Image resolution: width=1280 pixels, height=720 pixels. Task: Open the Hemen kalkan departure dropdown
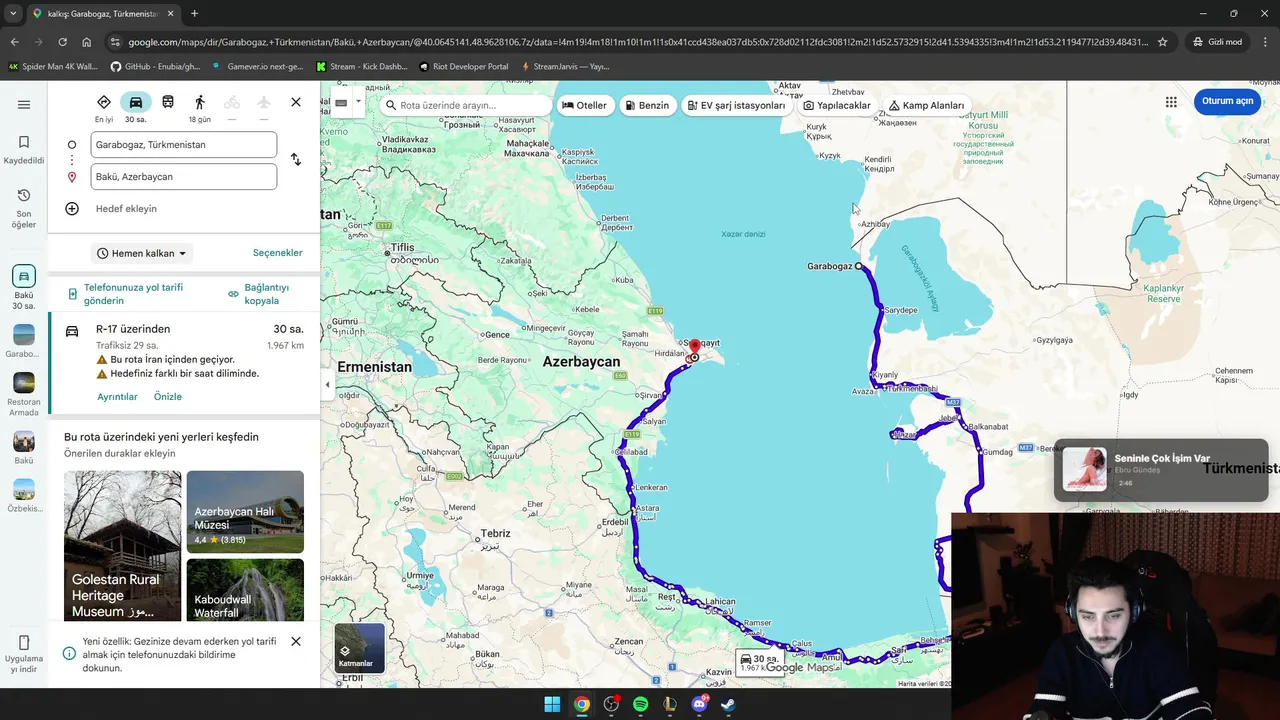(x=142, y=253)
